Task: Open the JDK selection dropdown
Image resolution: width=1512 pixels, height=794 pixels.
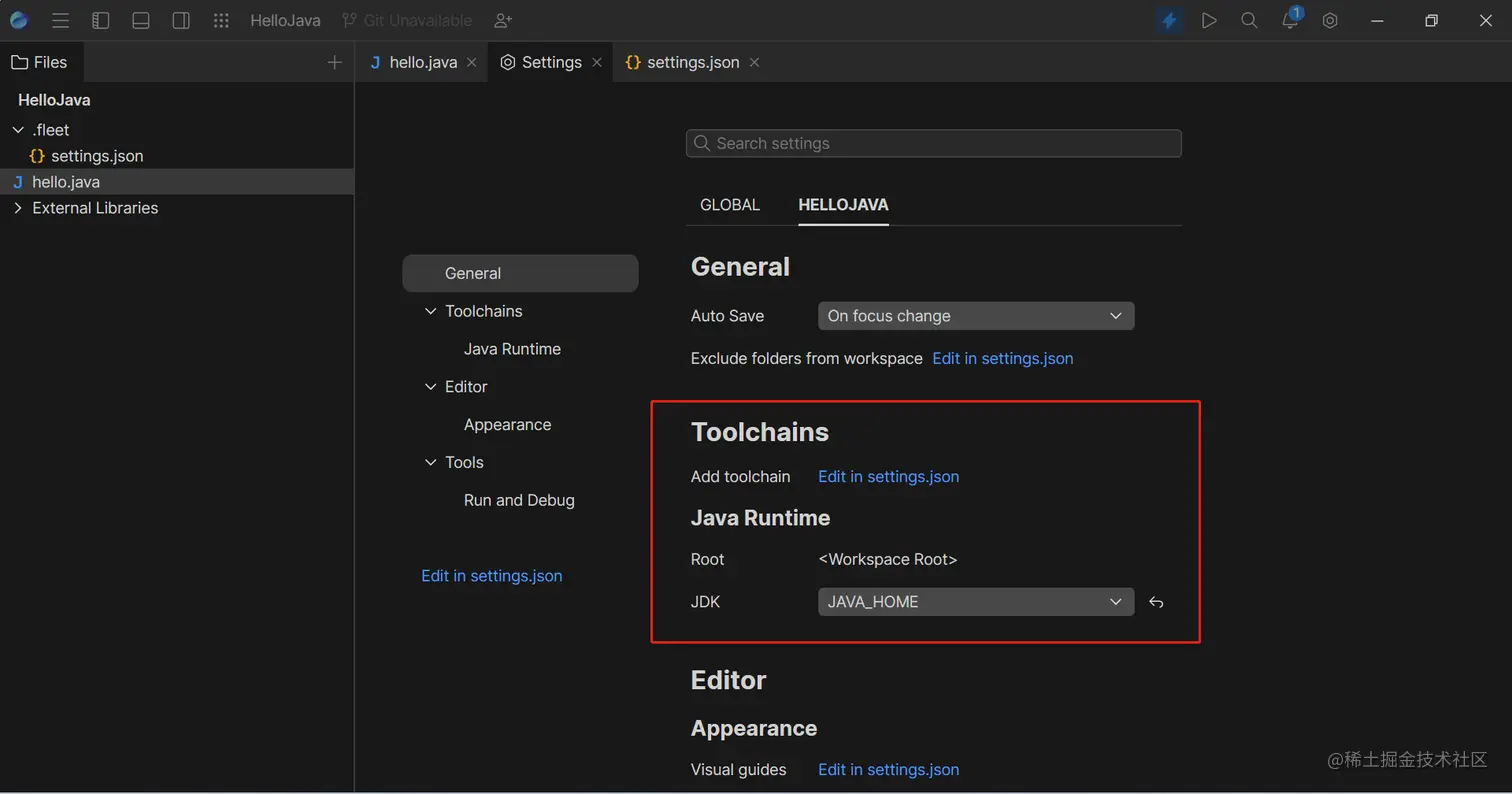Action: tap(975, 601)
